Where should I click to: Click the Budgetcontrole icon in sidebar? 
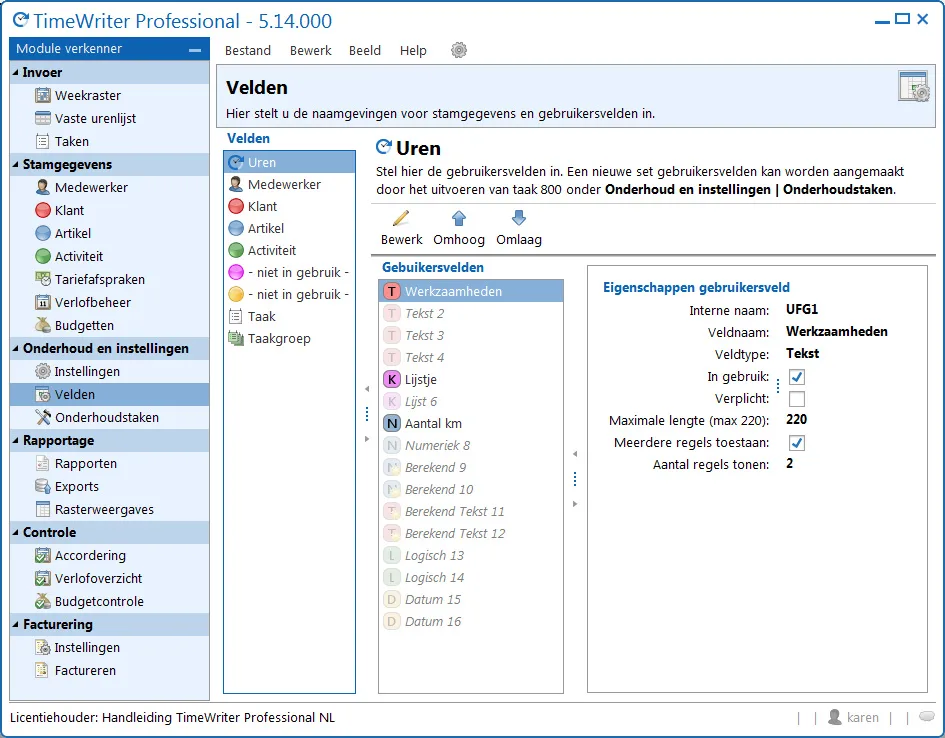(43, 601)
